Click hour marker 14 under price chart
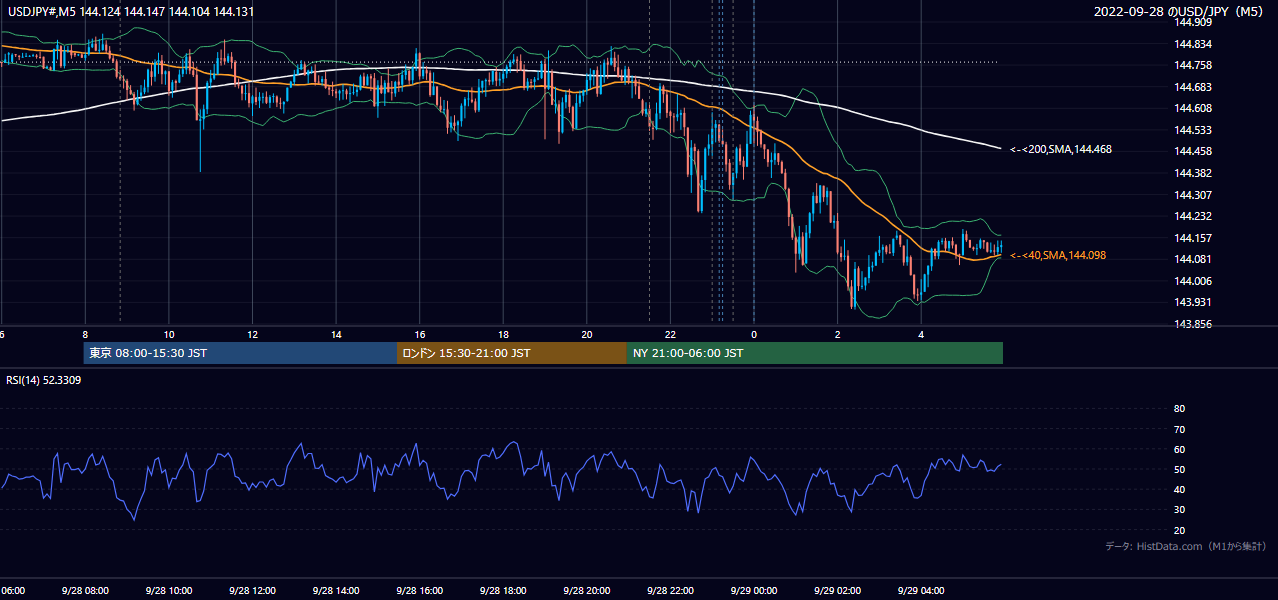The width and height of the screenshot is (1278, 600). (x=337, y=335)
